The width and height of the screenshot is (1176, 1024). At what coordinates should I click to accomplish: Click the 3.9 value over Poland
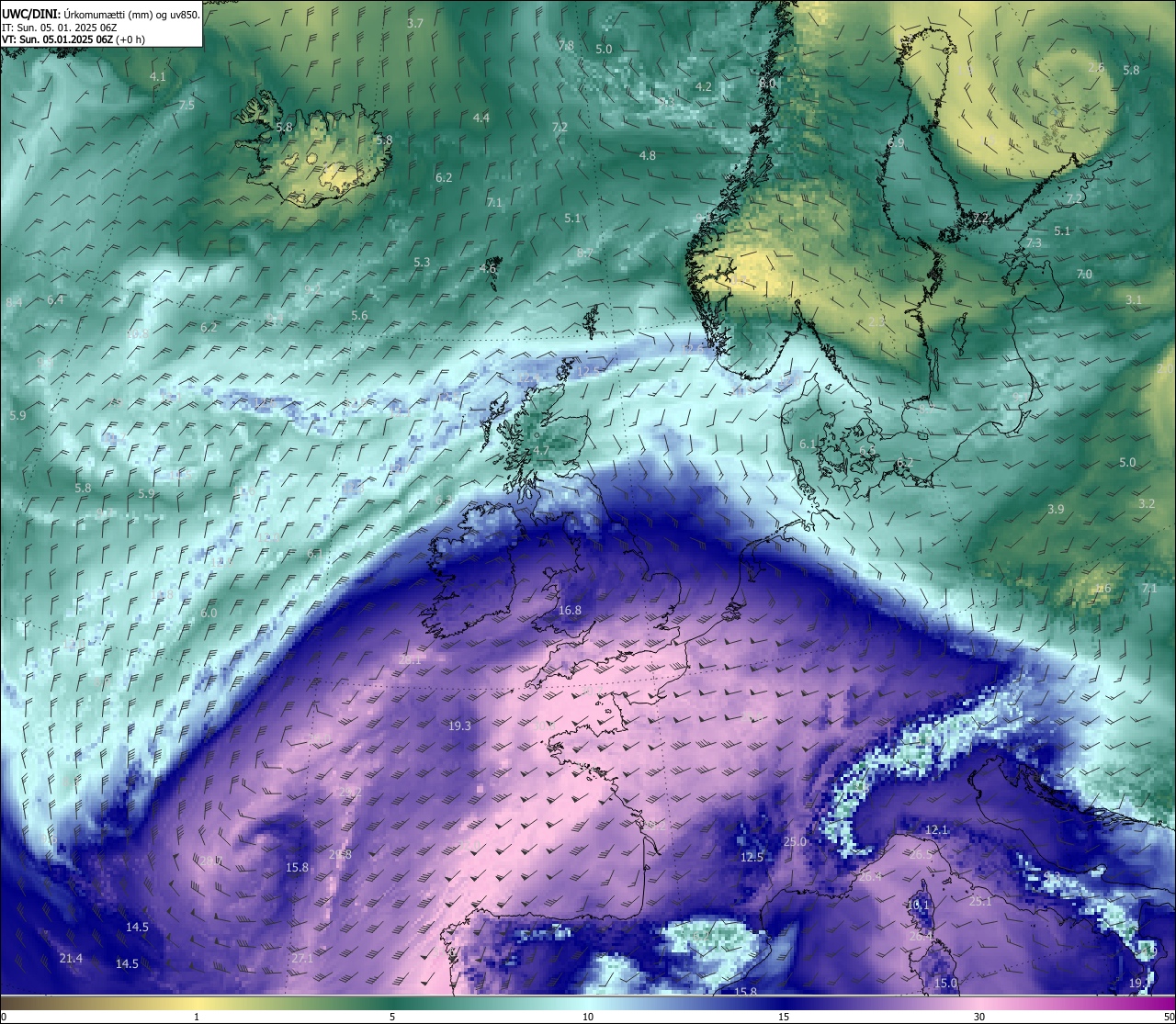(x=1056, y=510)
